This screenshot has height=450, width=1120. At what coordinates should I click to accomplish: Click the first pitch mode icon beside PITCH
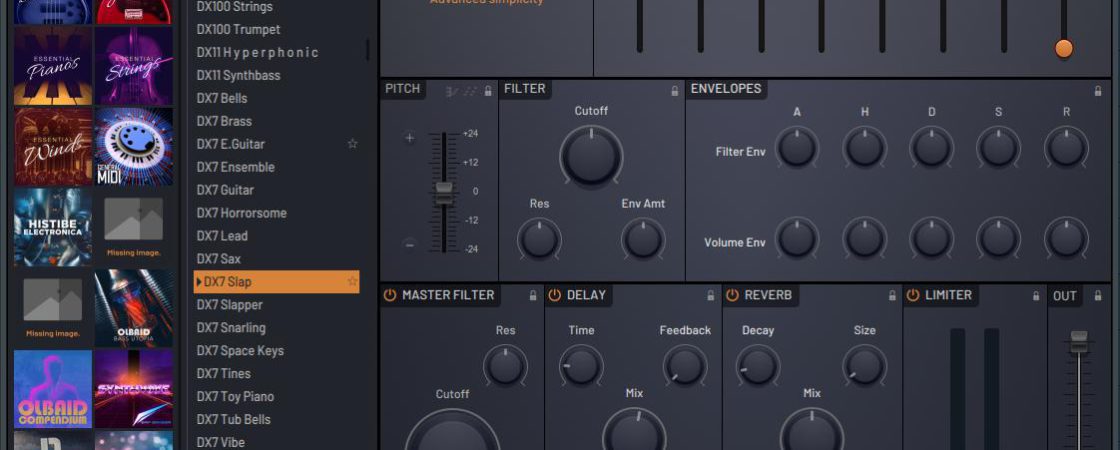pyautogui.click(x=451, y=91)
